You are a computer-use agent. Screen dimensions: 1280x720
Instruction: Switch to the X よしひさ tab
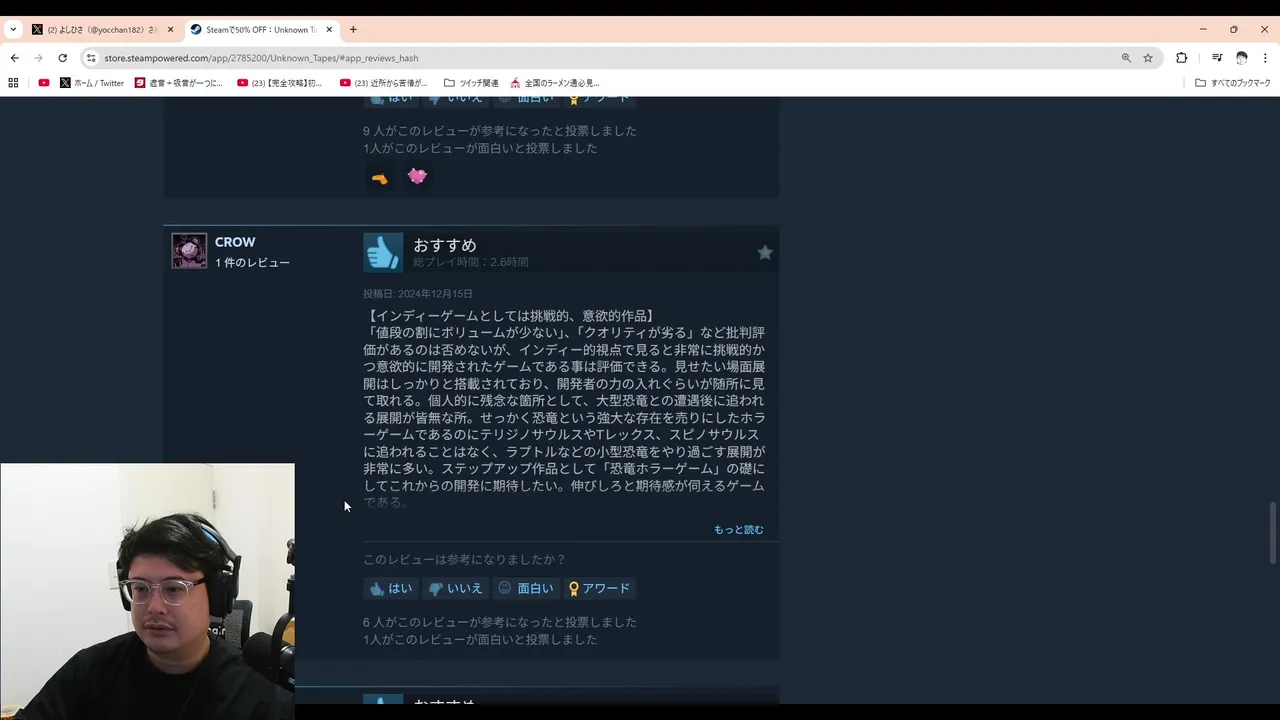pos(103,30)
